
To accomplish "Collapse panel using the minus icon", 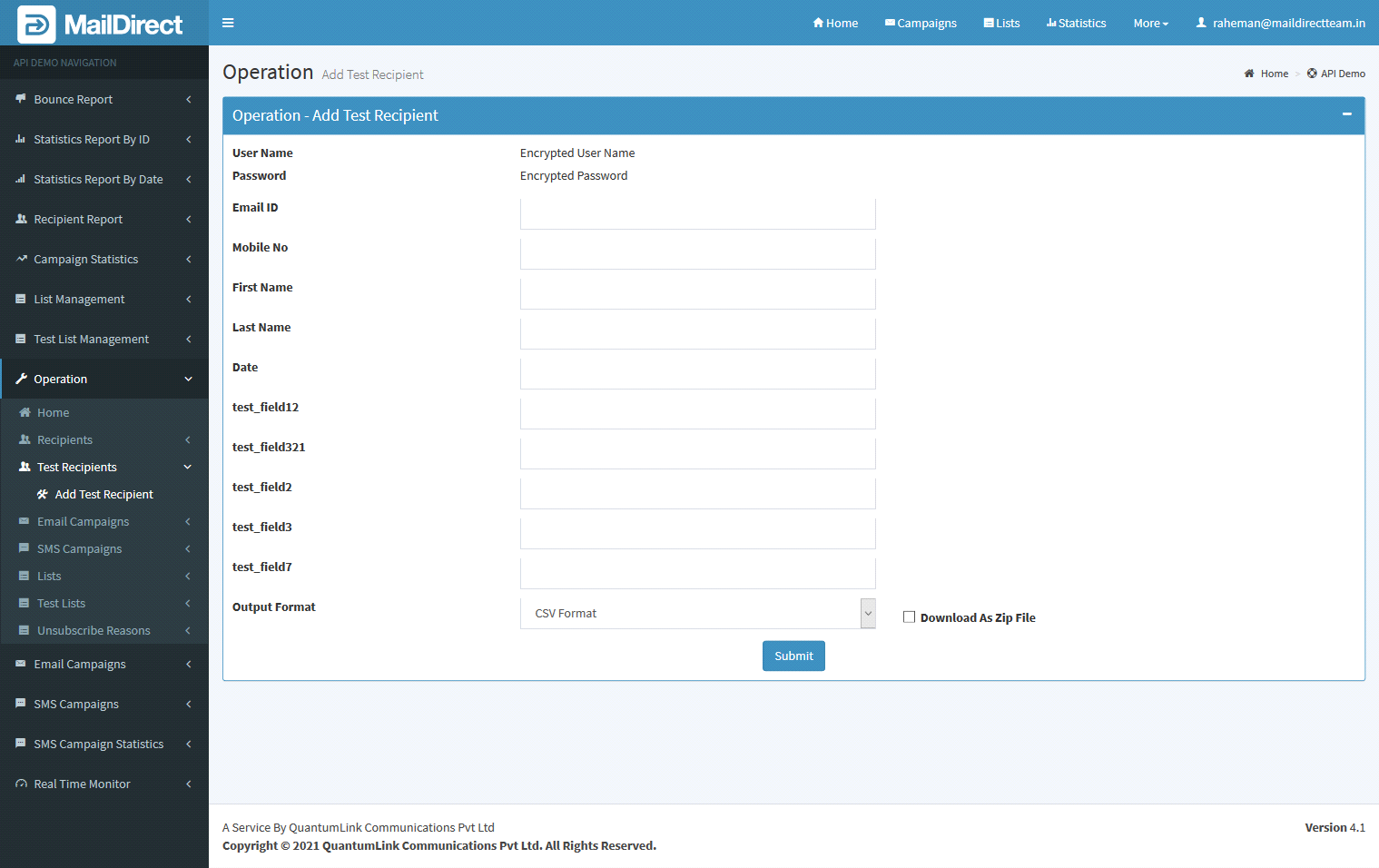I will [1346, 114].
